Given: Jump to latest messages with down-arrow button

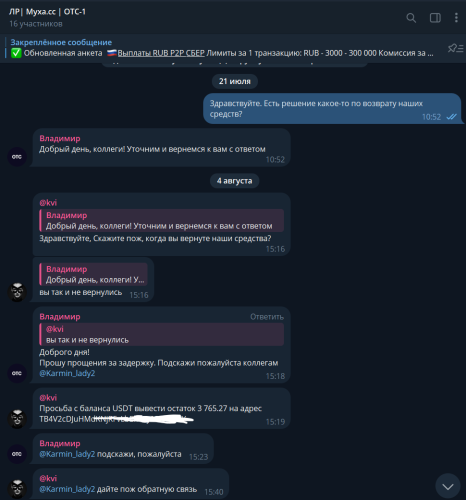Looking at the screenshot, I should pyautogui.click(x=448, y=486).
